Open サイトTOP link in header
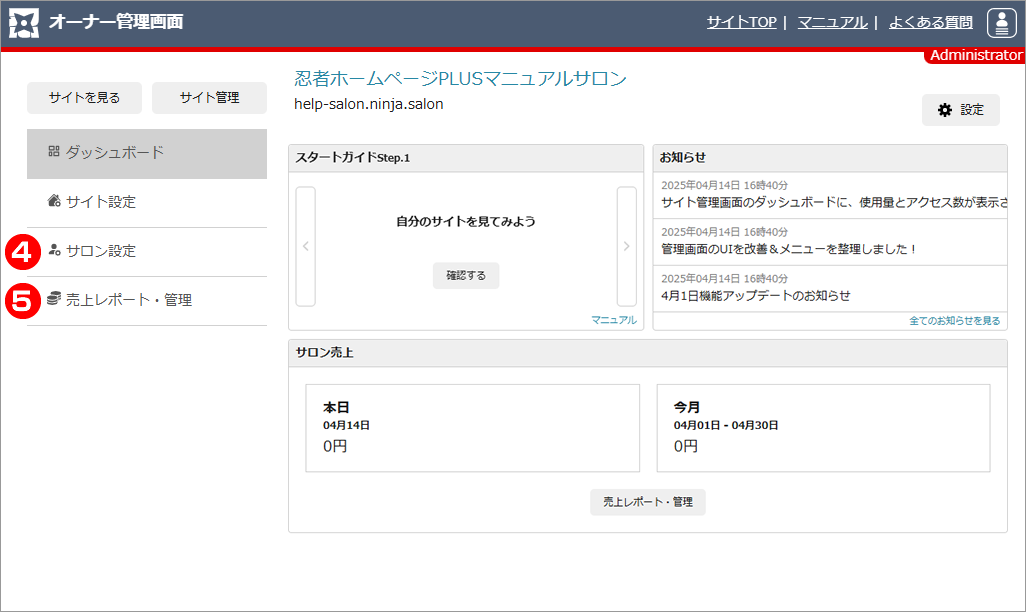 pos(741,22)
